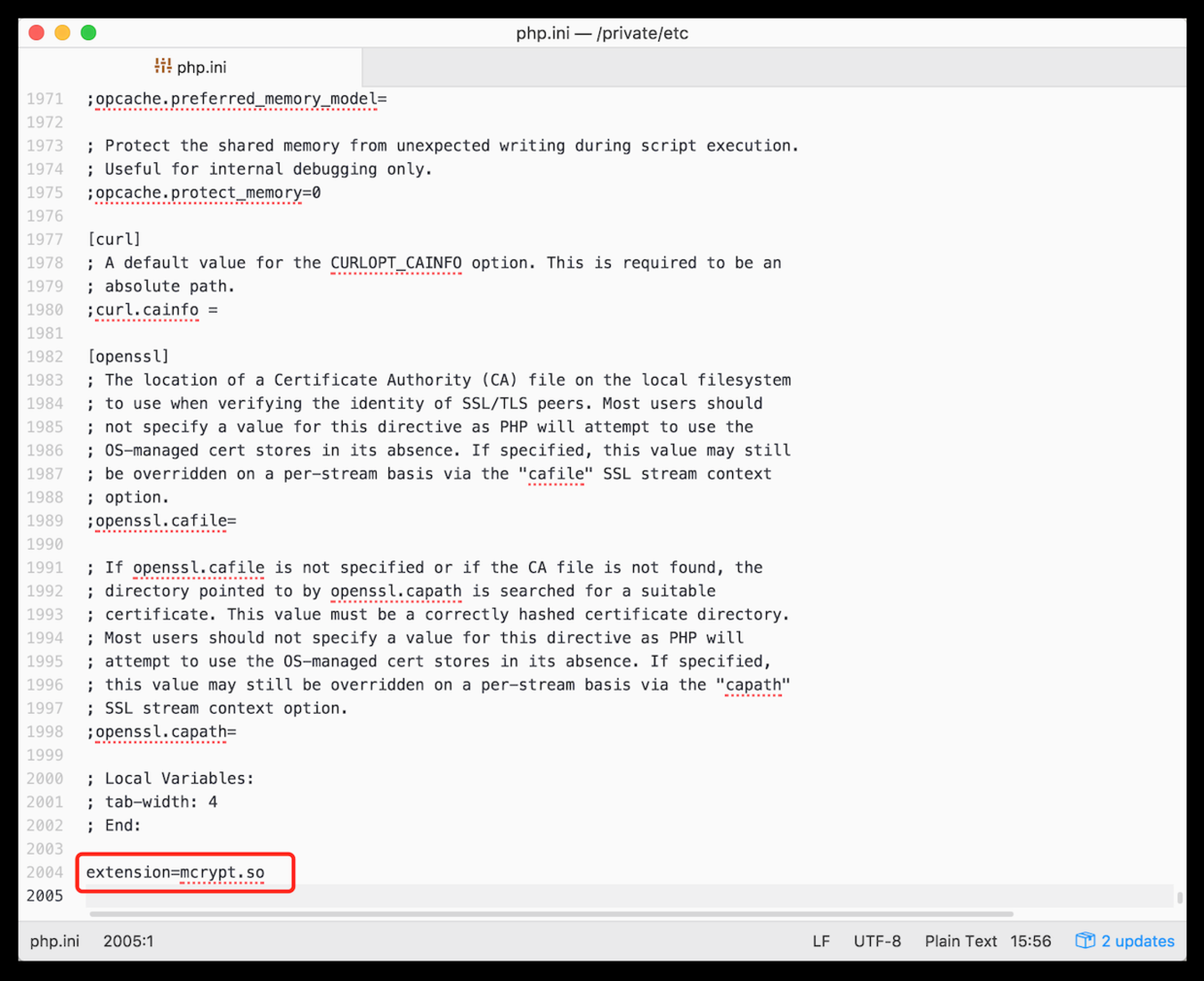The image size is (1204, 981).
Task: Click the empty line 2005 in the editor
Action: [629, 896]
